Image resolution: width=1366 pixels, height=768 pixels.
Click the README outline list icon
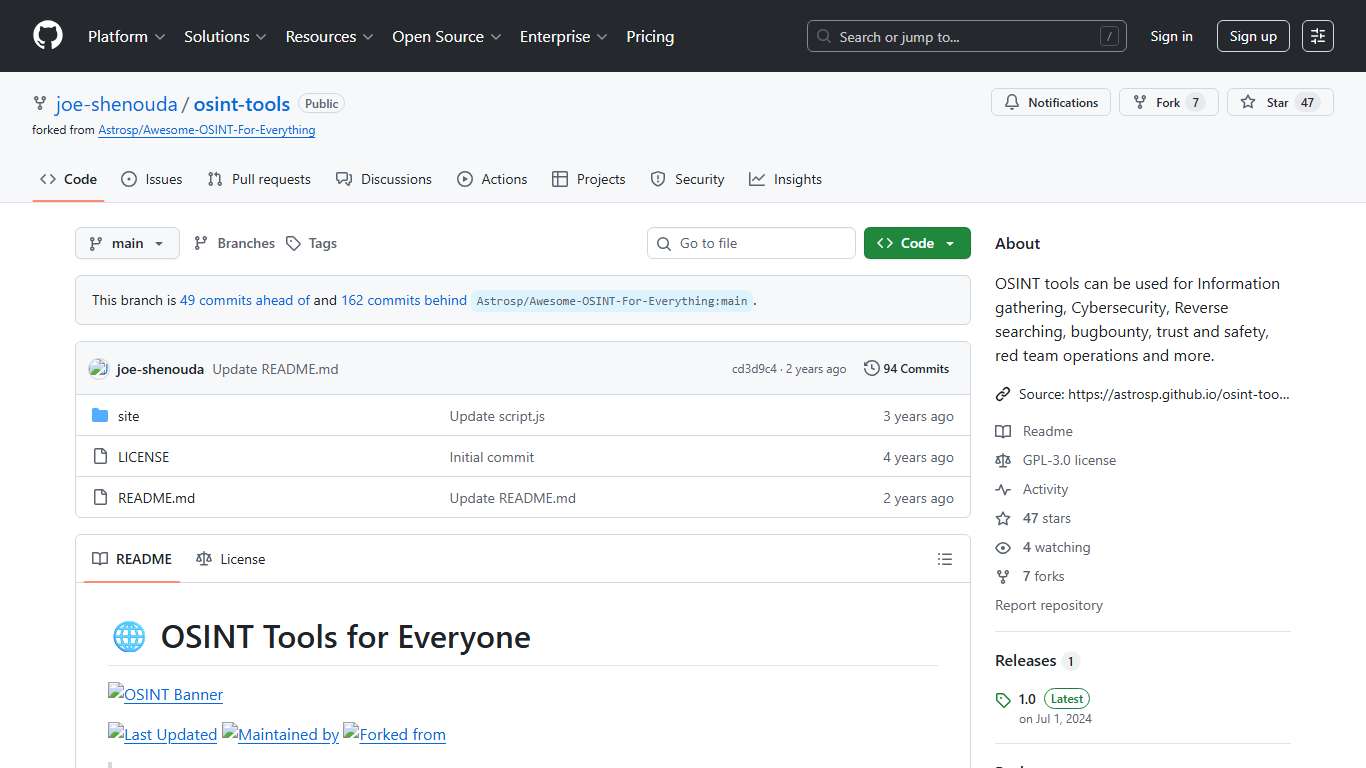pyautogui.click(x=944, y=559)
